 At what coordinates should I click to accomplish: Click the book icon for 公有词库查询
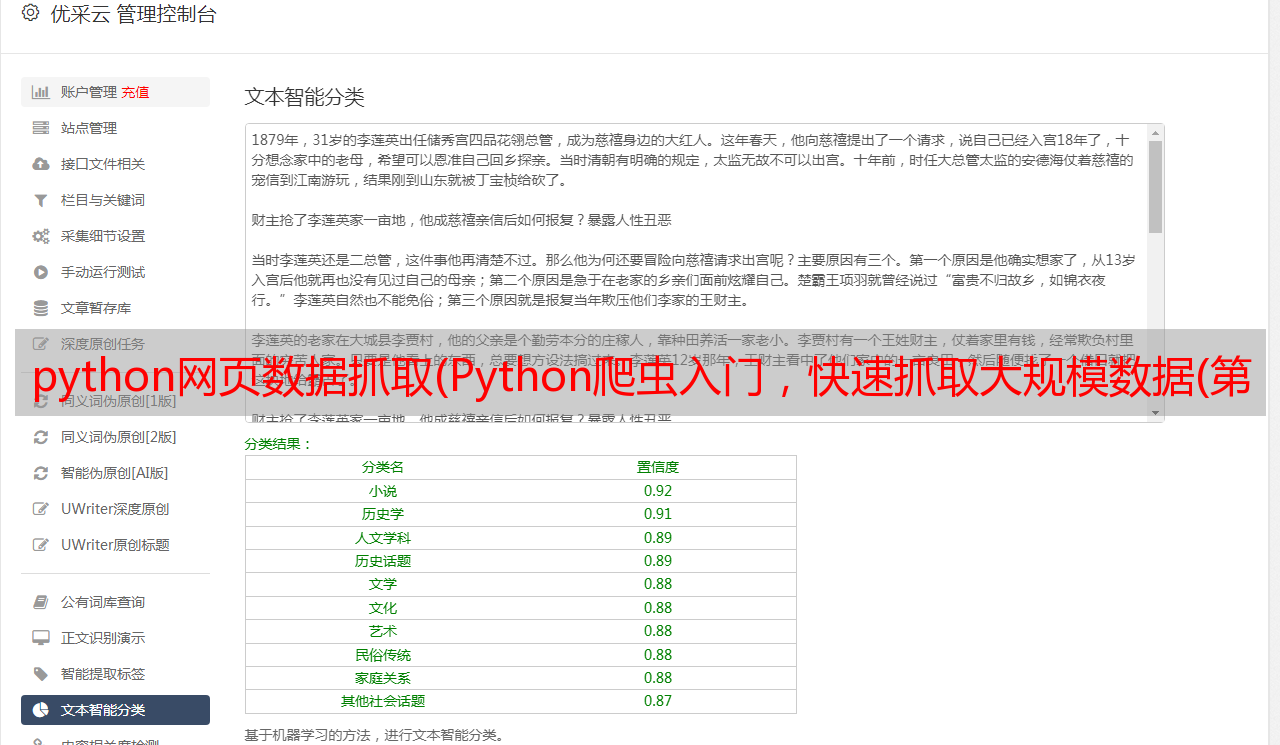[41, 602]
